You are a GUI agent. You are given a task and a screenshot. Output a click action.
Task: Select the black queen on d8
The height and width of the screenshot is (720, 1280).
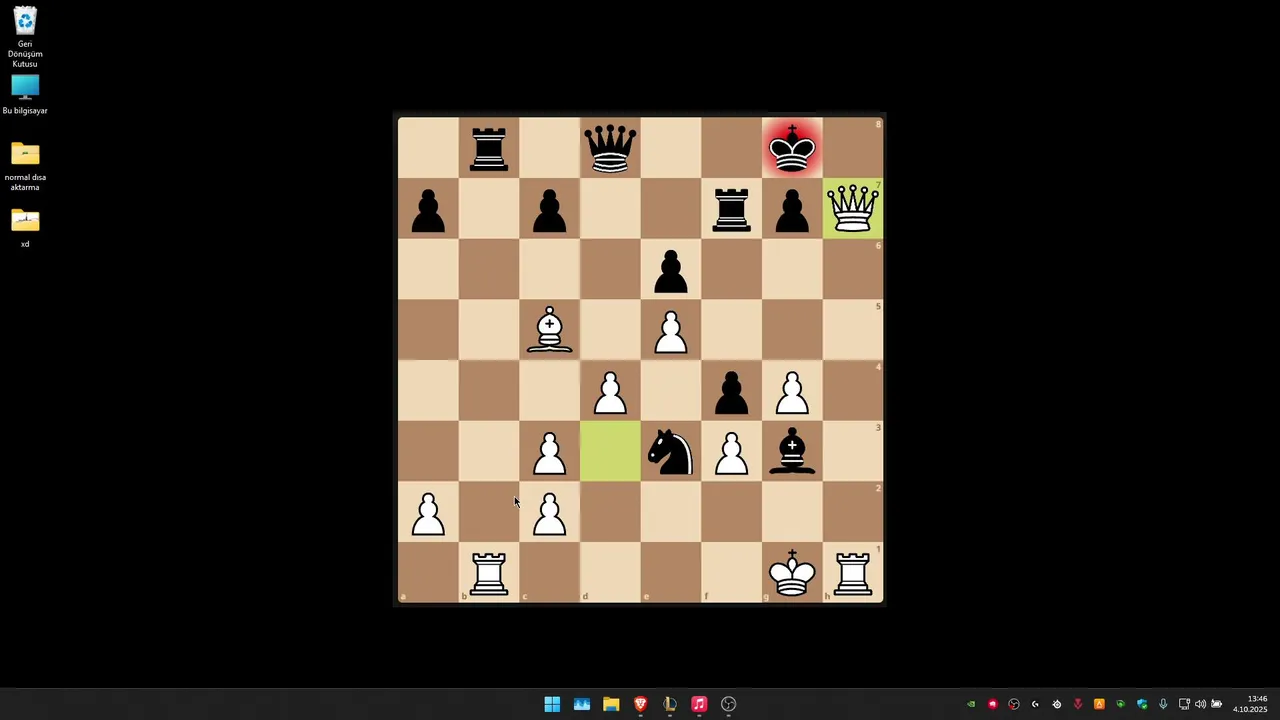(x=610, y=148)
